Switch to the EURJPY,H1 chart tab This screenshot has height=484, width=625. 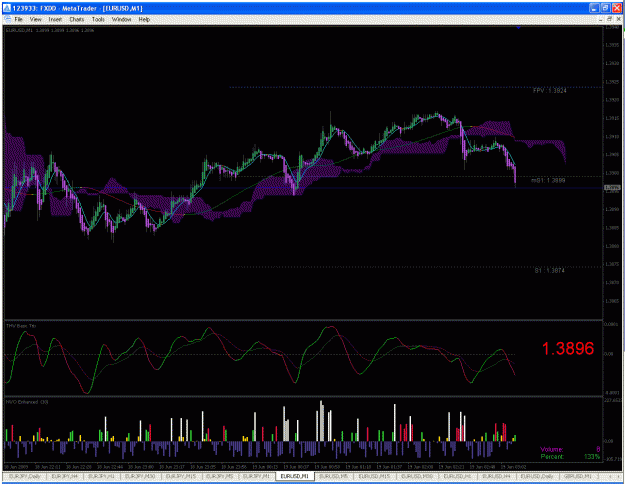coord(101,476)
